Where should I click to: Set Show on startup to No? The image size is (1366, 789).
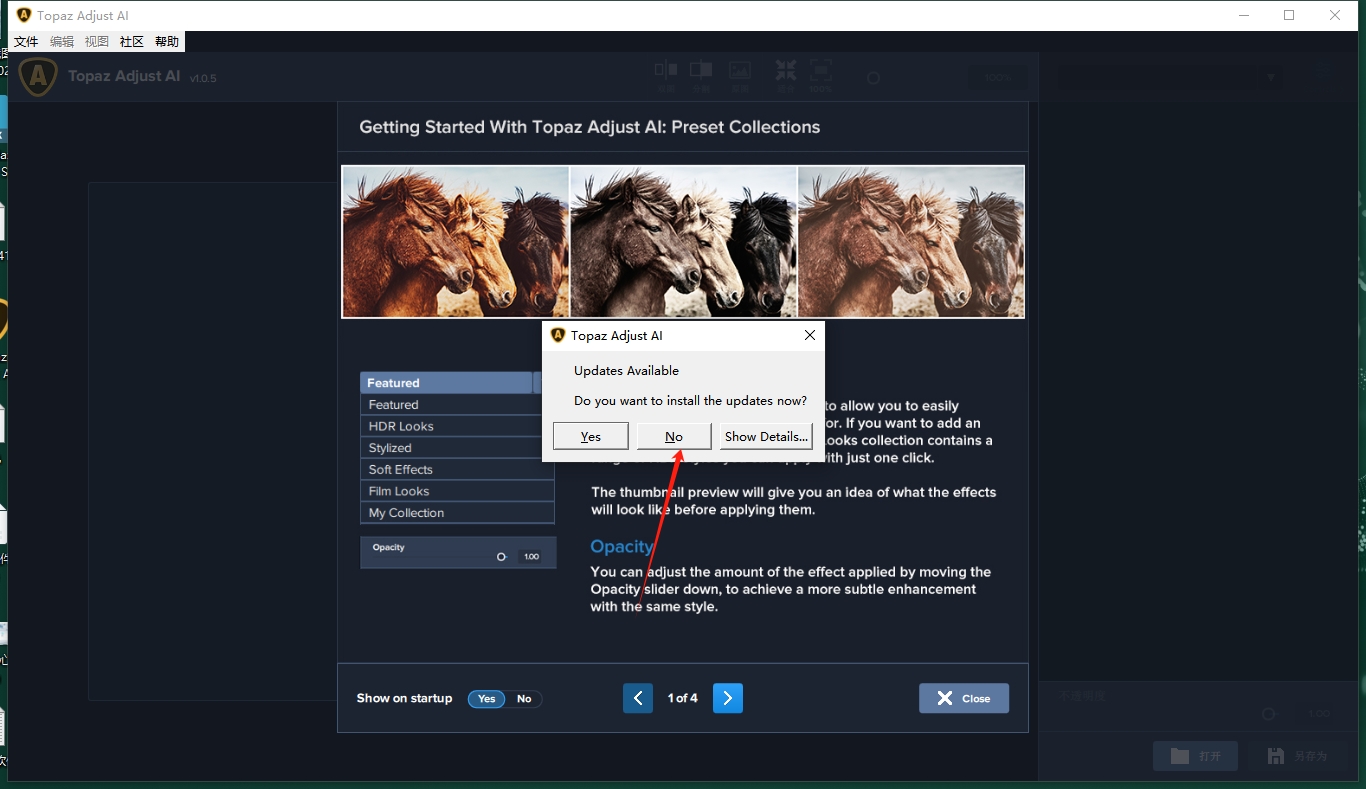point(524,699)
